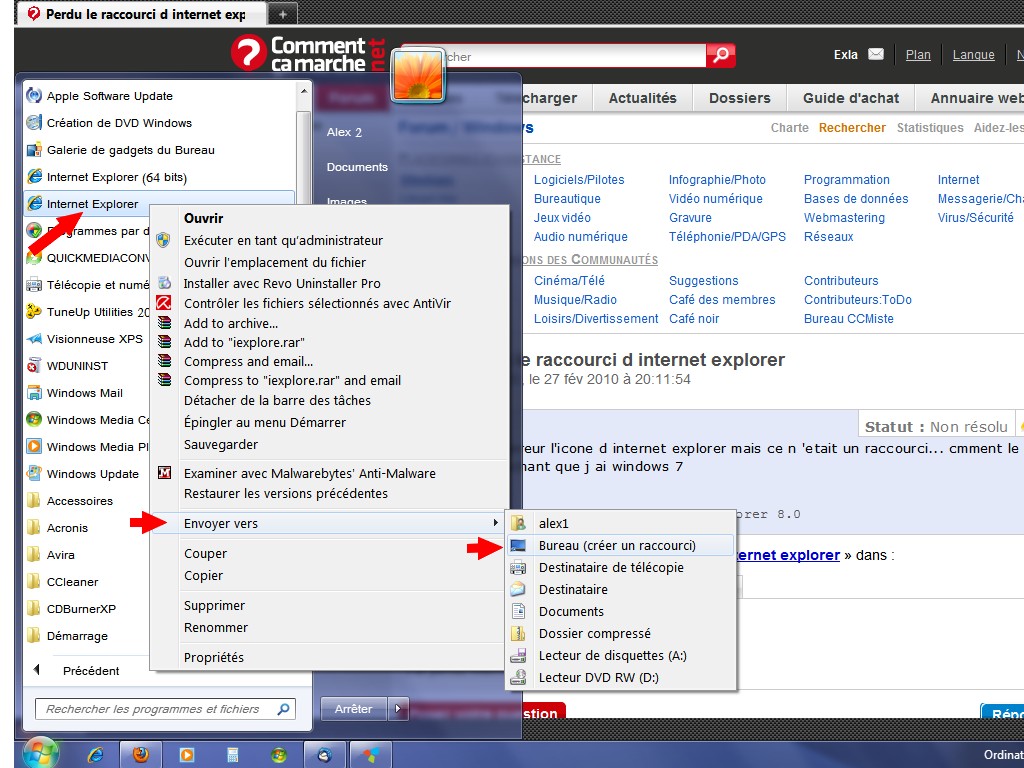Click the user account flower picture
Screen dimensions: 1024x768
(x=418, y=75)
